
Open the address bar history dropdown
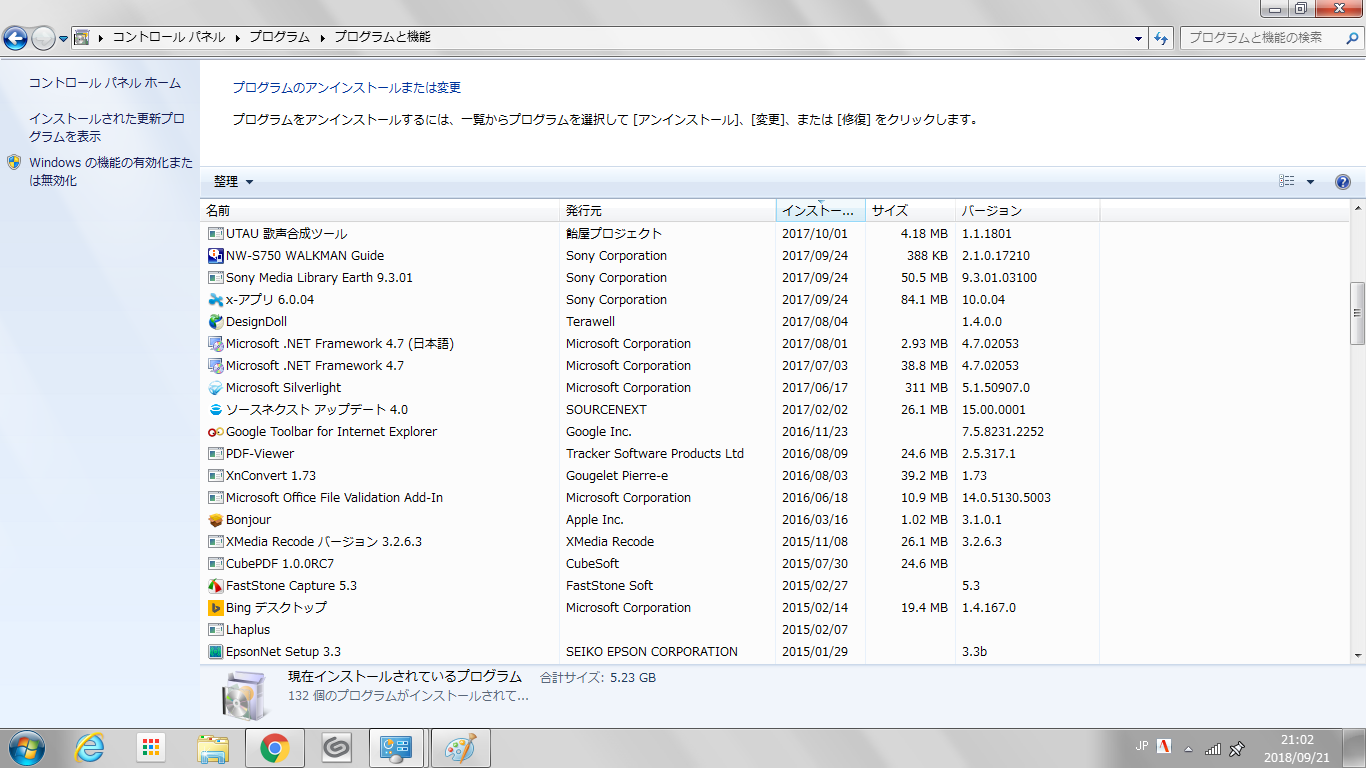click(1140, 38)
